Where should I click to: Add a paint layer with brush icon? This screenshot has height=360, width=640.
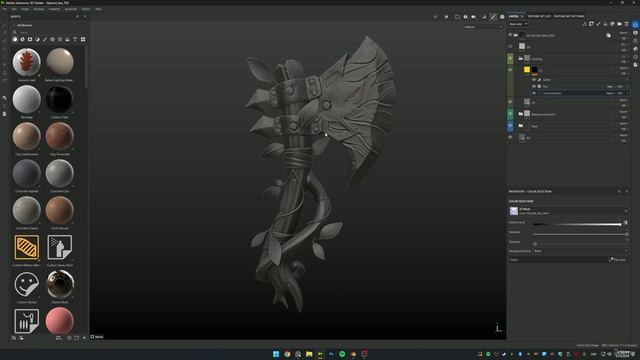598,24
